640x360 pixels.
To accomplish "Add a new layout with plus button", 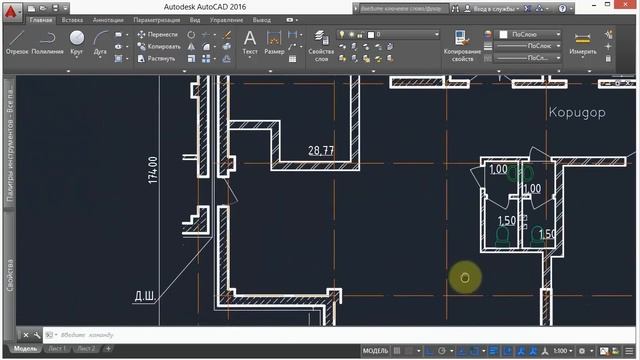I will [108, 349].
